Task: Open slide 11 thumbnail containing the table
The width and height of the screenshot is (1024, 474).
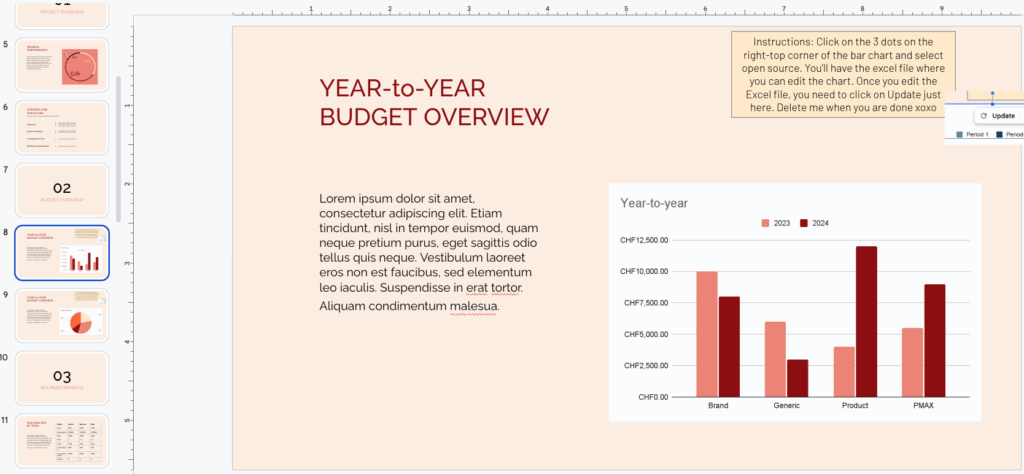Action: [x=62, y=441]
